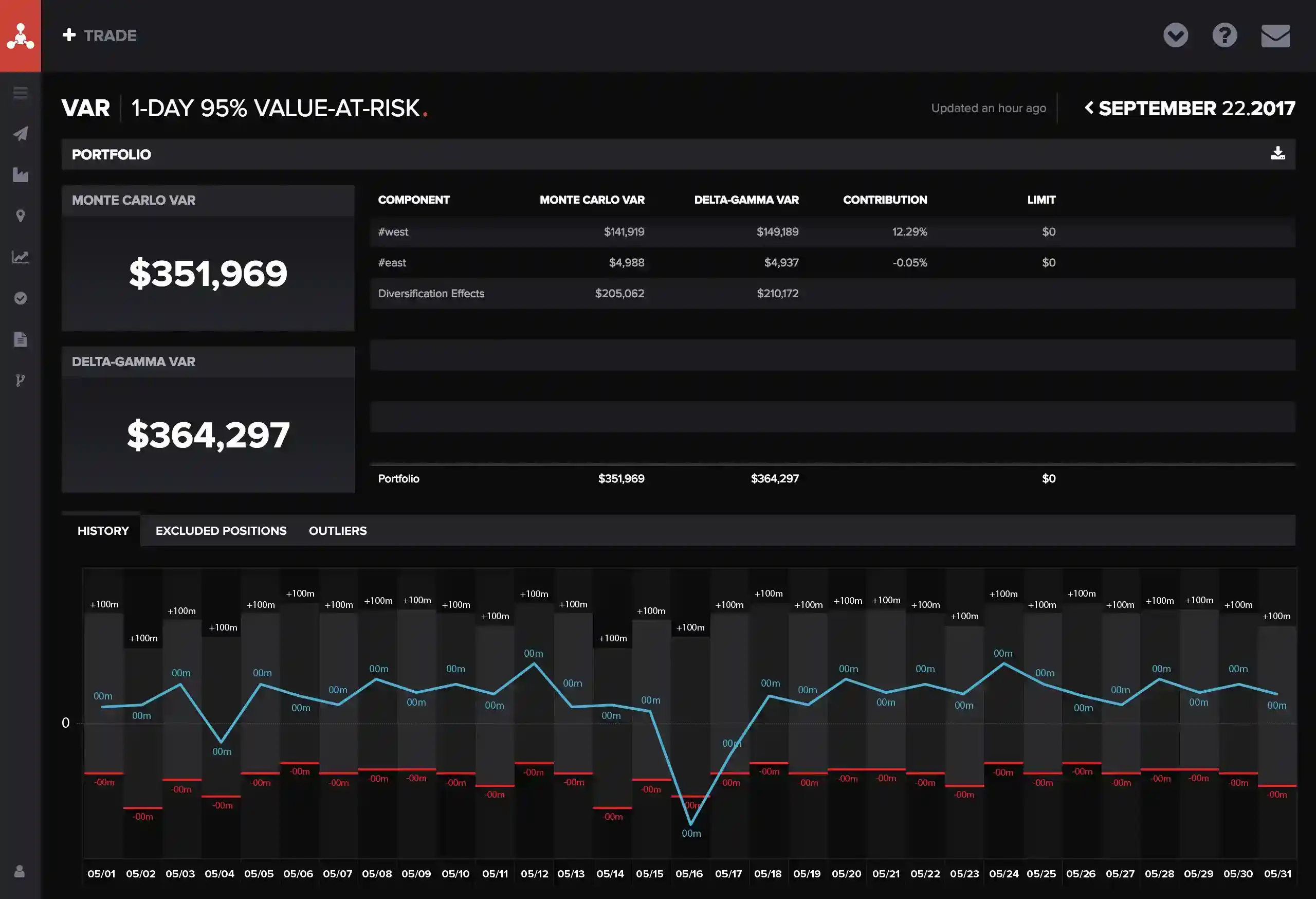The width and height of the screenshot is (1316, 899).
Task: Click the $0 limit in the Portfolio row
Action: pos(1048,479)
